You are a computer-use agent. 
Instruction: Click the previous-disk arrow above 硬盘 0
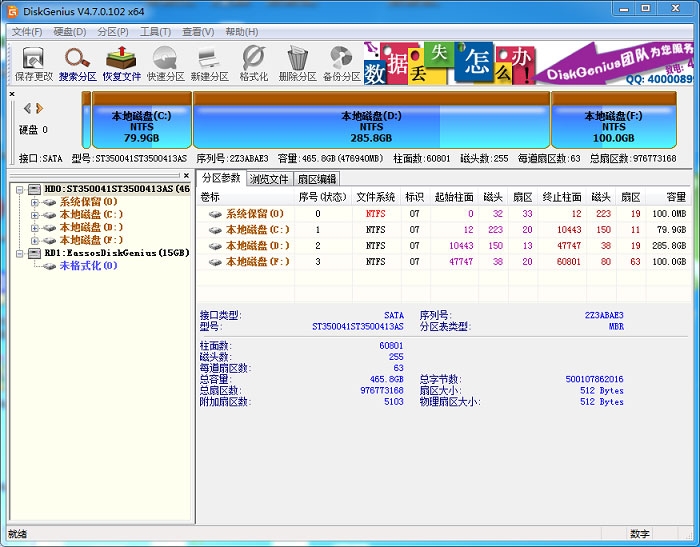click(x=27, y=108)
